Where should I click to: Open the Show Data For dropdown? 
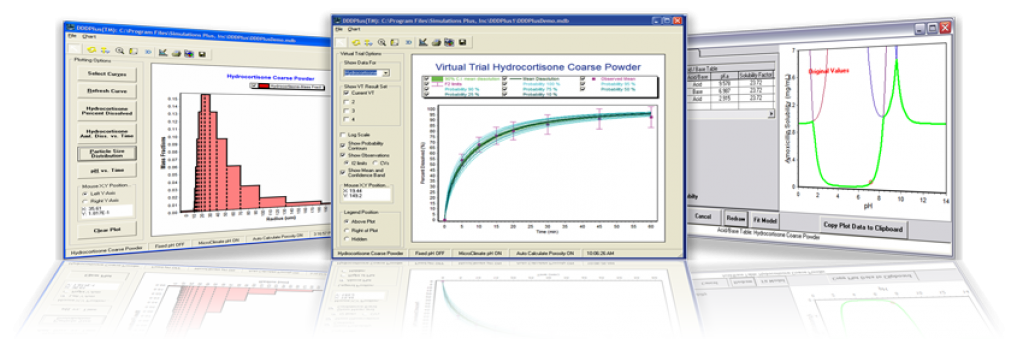(x=386, y=72)
